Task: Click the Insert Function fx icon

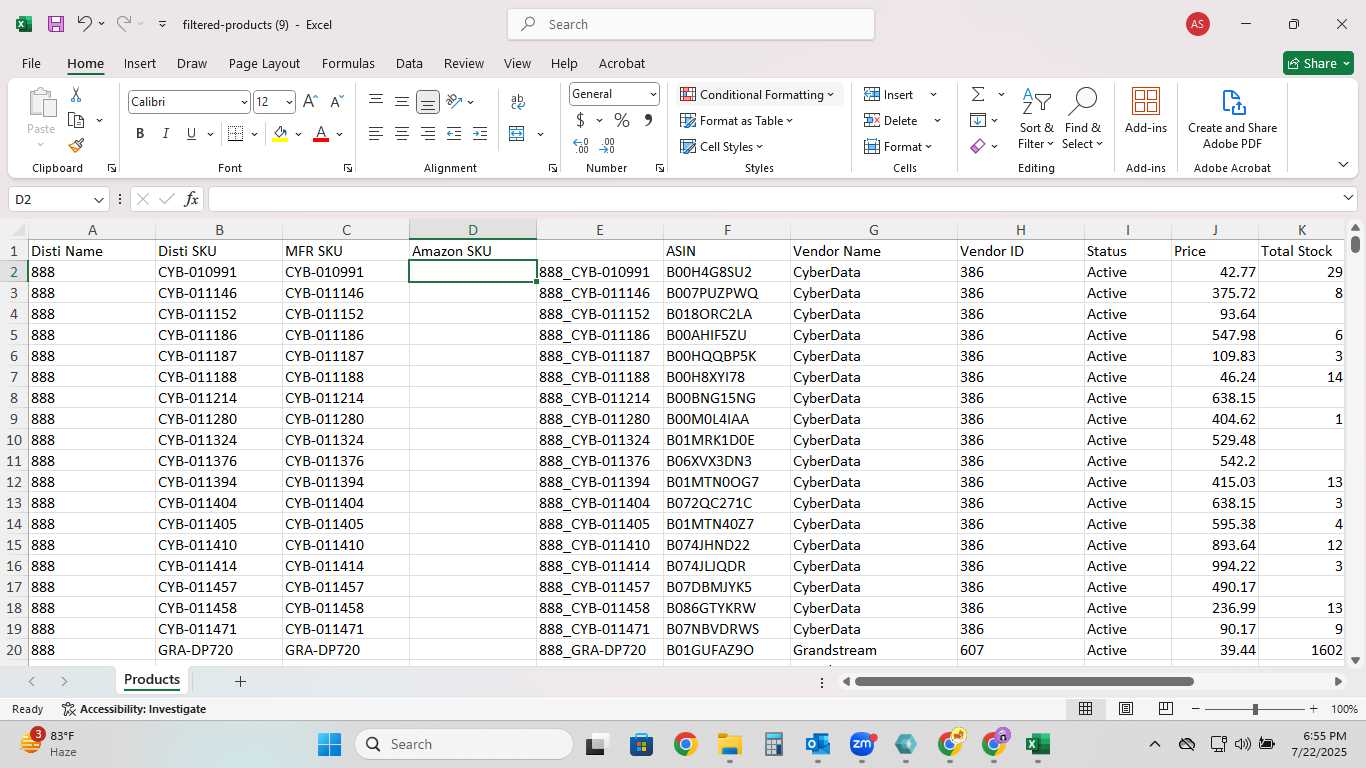Action: click(x=192, y=199)
